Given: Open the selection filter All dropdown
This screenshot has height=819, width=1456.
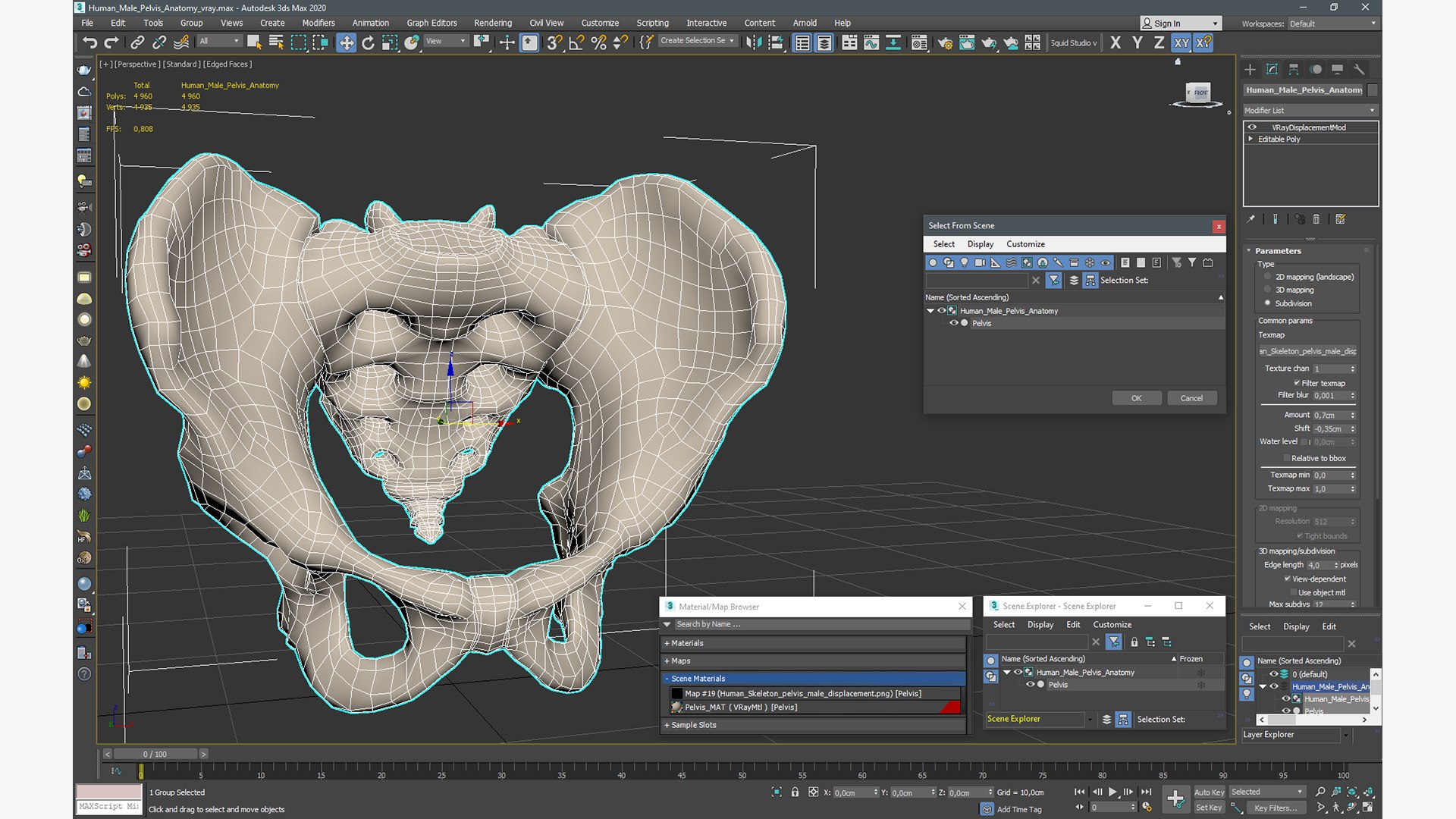Looking at the screenshot, I should pyautogui.click(x=219, y=41).
